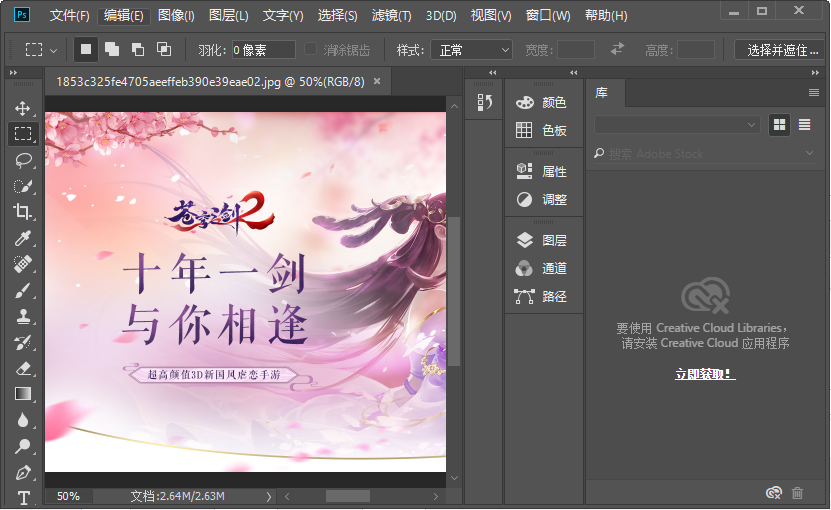This screenshot has height=510, width=831.
Task: Click the horizontal scrollbar thumb
Action: (x=348, y=497)
